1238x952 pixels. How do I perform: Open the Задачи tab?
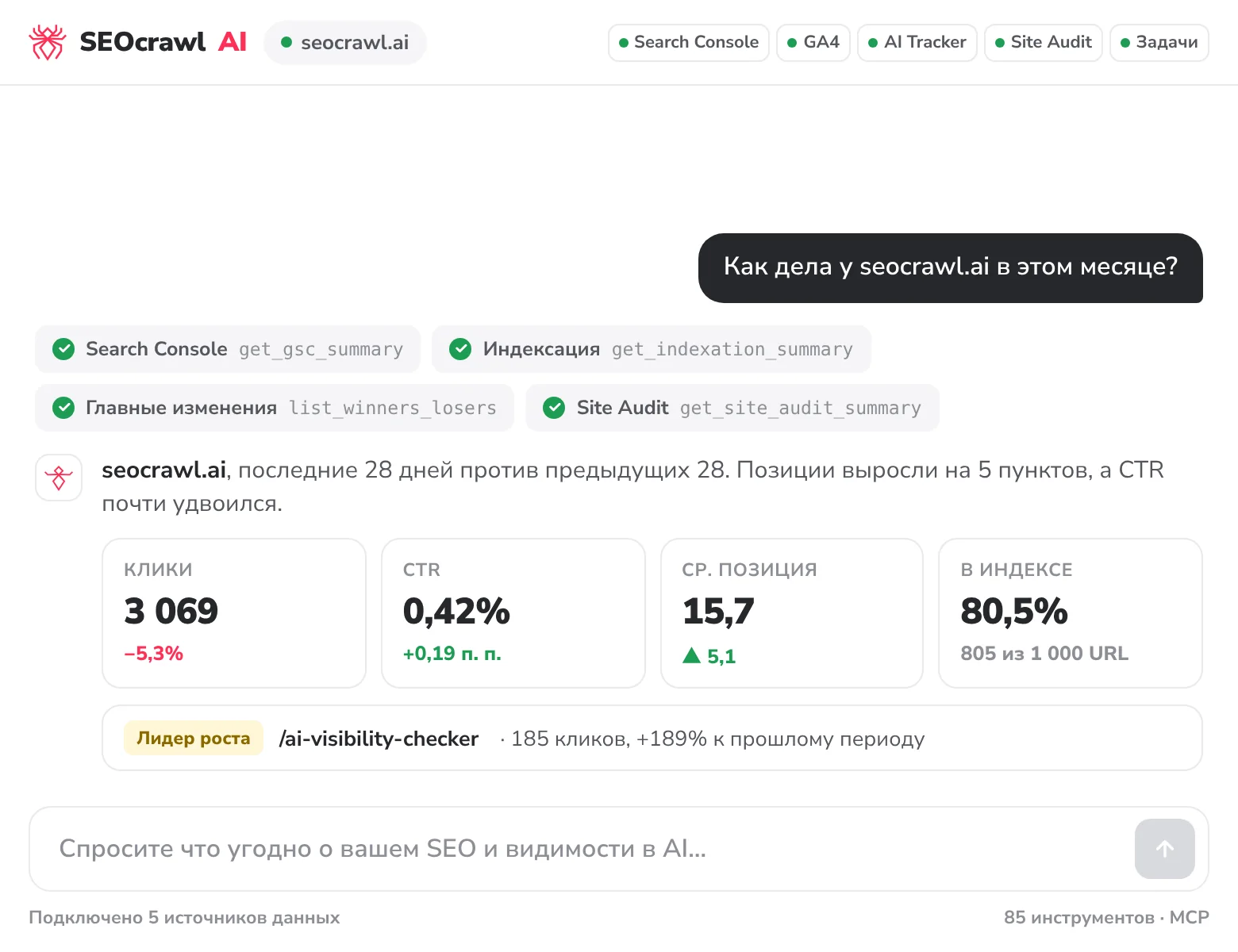click(1159, 42)
